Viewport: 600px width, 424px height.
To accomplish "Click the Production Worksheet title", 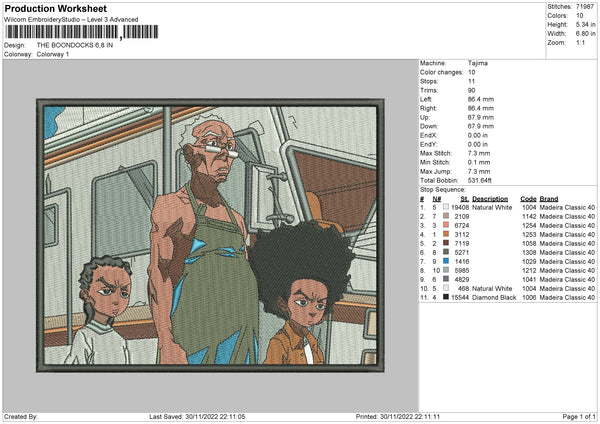I will [55, 8].
